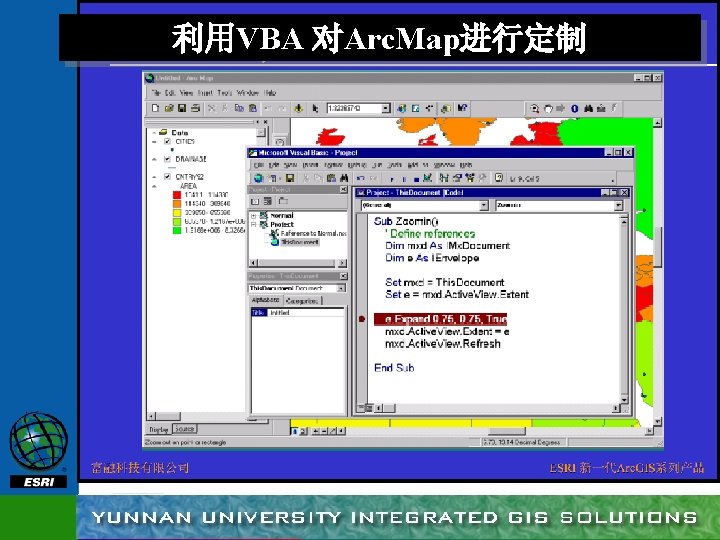Click the Project Explorer icon in Visual Basic toolbar
The width and height of the screenshot is (720, 540).
444,178
